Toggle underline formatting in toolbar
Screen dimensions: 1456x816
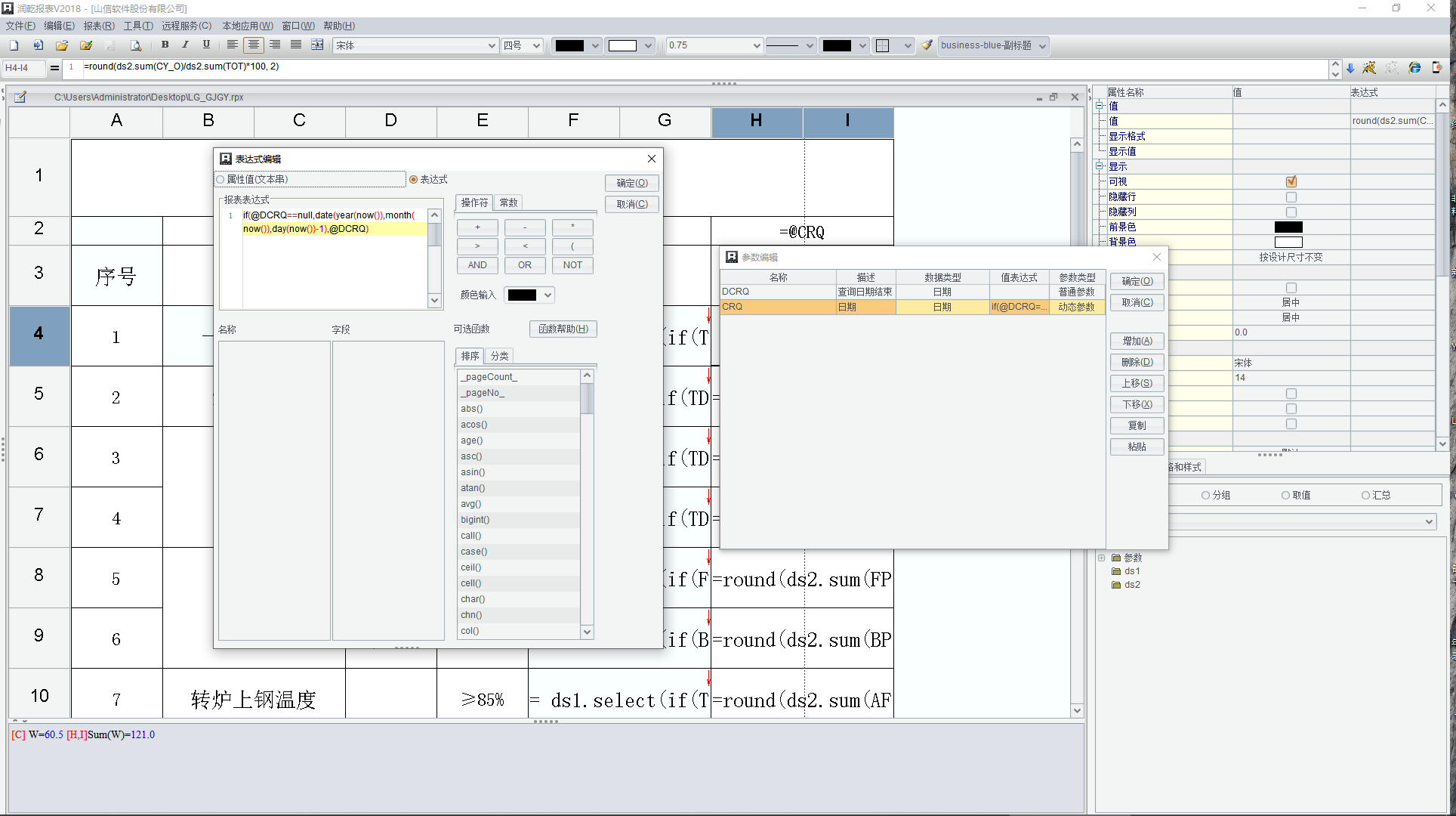pos(206,45)
